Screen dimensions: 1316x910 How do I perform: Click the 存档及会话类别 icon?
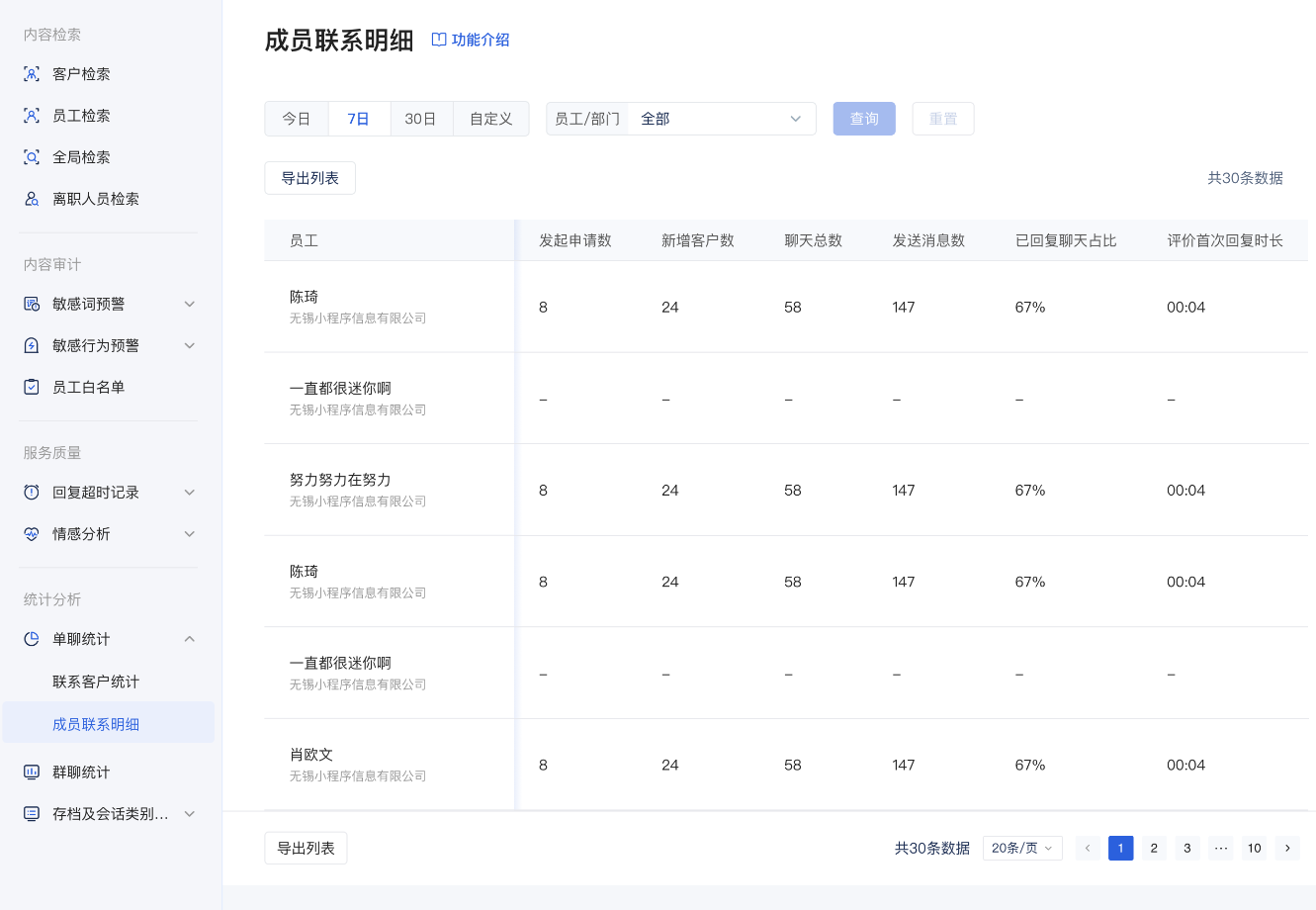(x=32, y=814)
